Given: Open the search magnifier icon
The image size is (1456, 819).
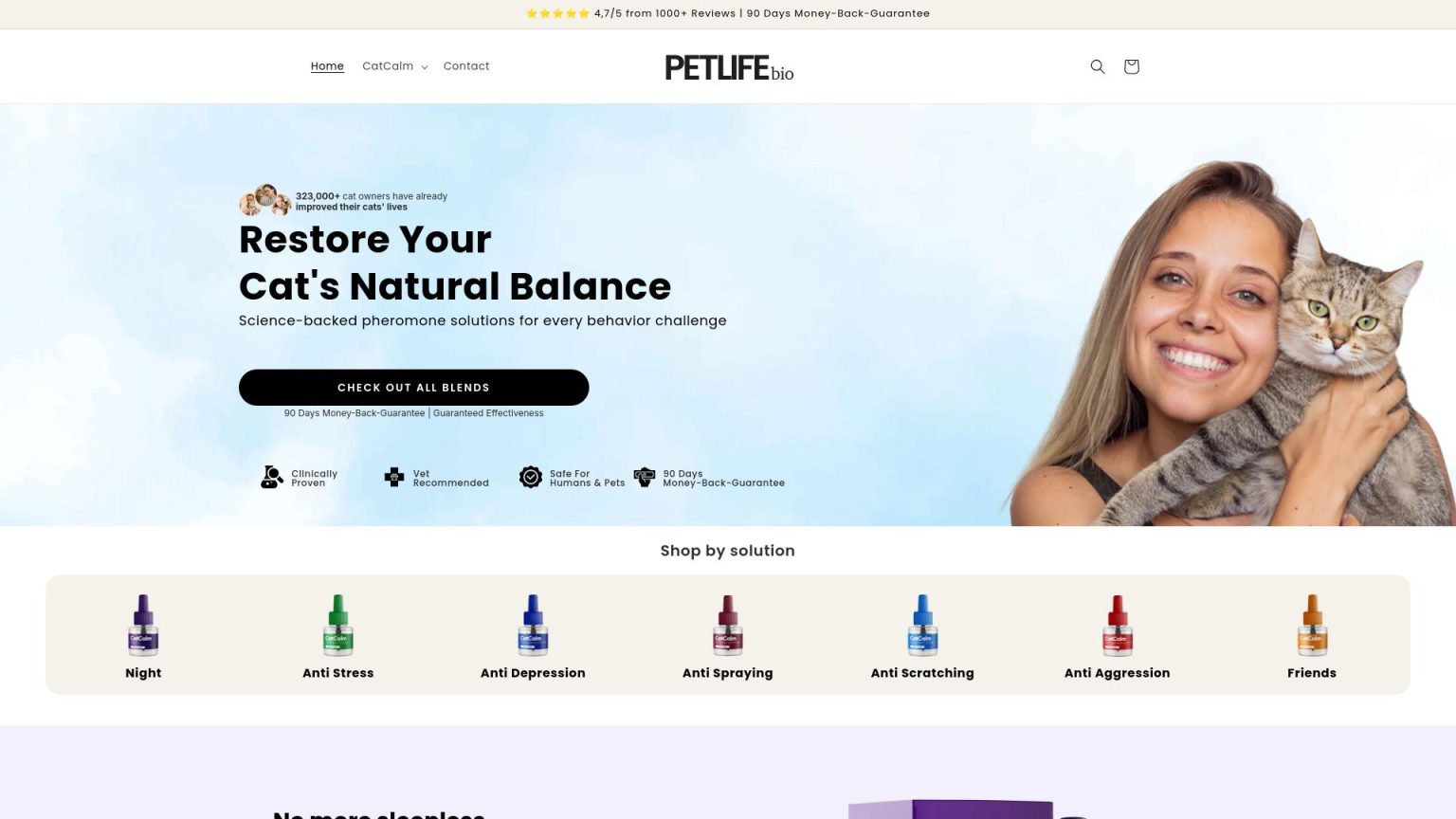Looking at the screenshot, I should coord(1098,66).
